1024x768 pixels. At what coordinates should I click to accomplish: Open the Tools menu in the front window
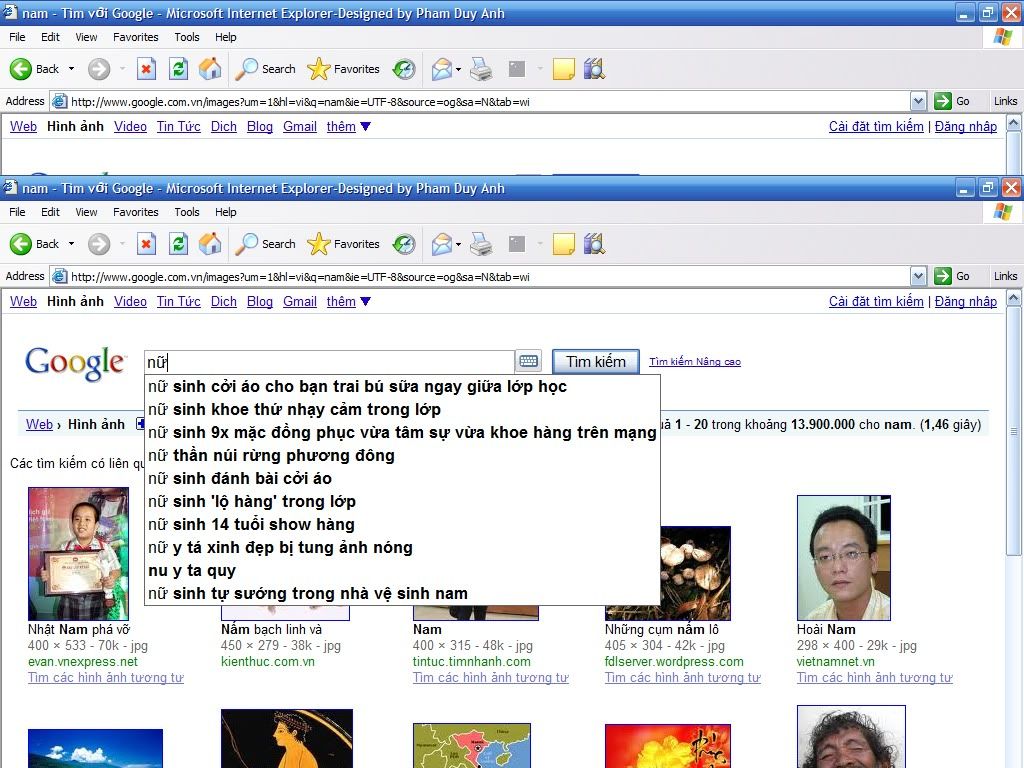(187, 212)
